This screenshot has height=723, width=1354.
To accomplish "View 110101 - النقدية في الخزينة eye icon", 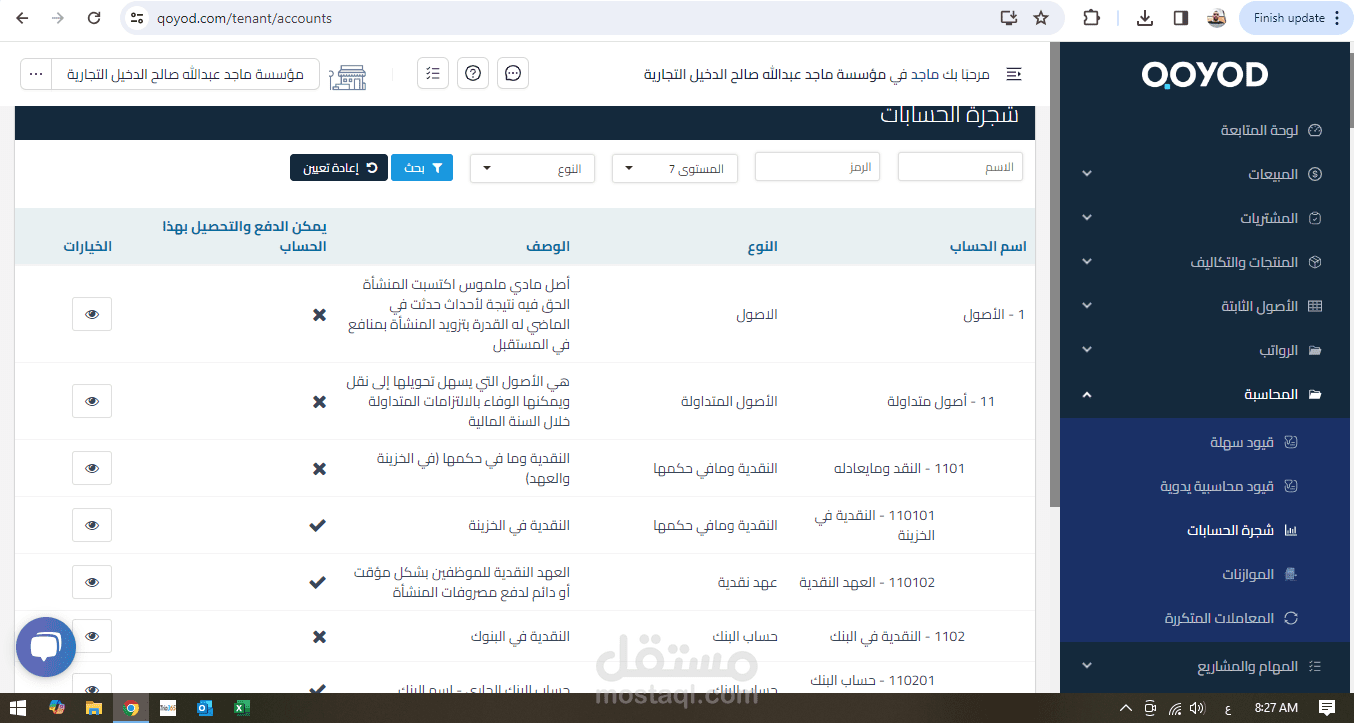I will click(92, 525).
